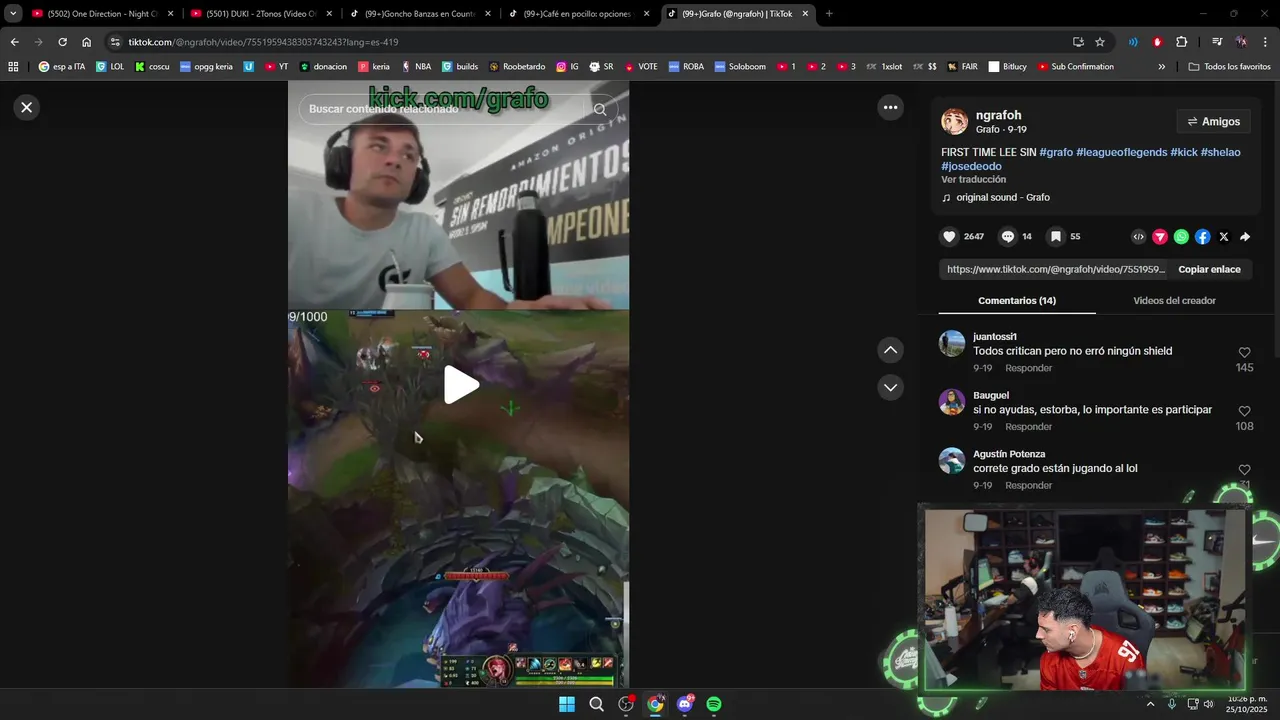
Task: Switch to Videos del creador tab
Action: pos(1174,301)
